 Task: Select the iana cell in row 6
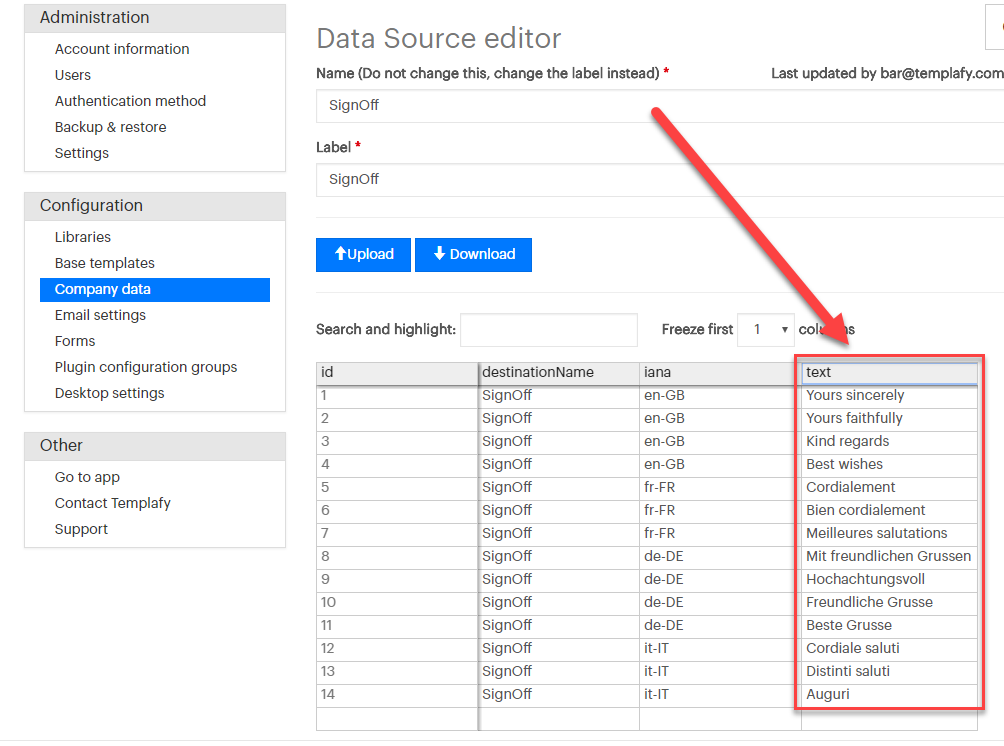pyautogui.click(x=720, y=511)
